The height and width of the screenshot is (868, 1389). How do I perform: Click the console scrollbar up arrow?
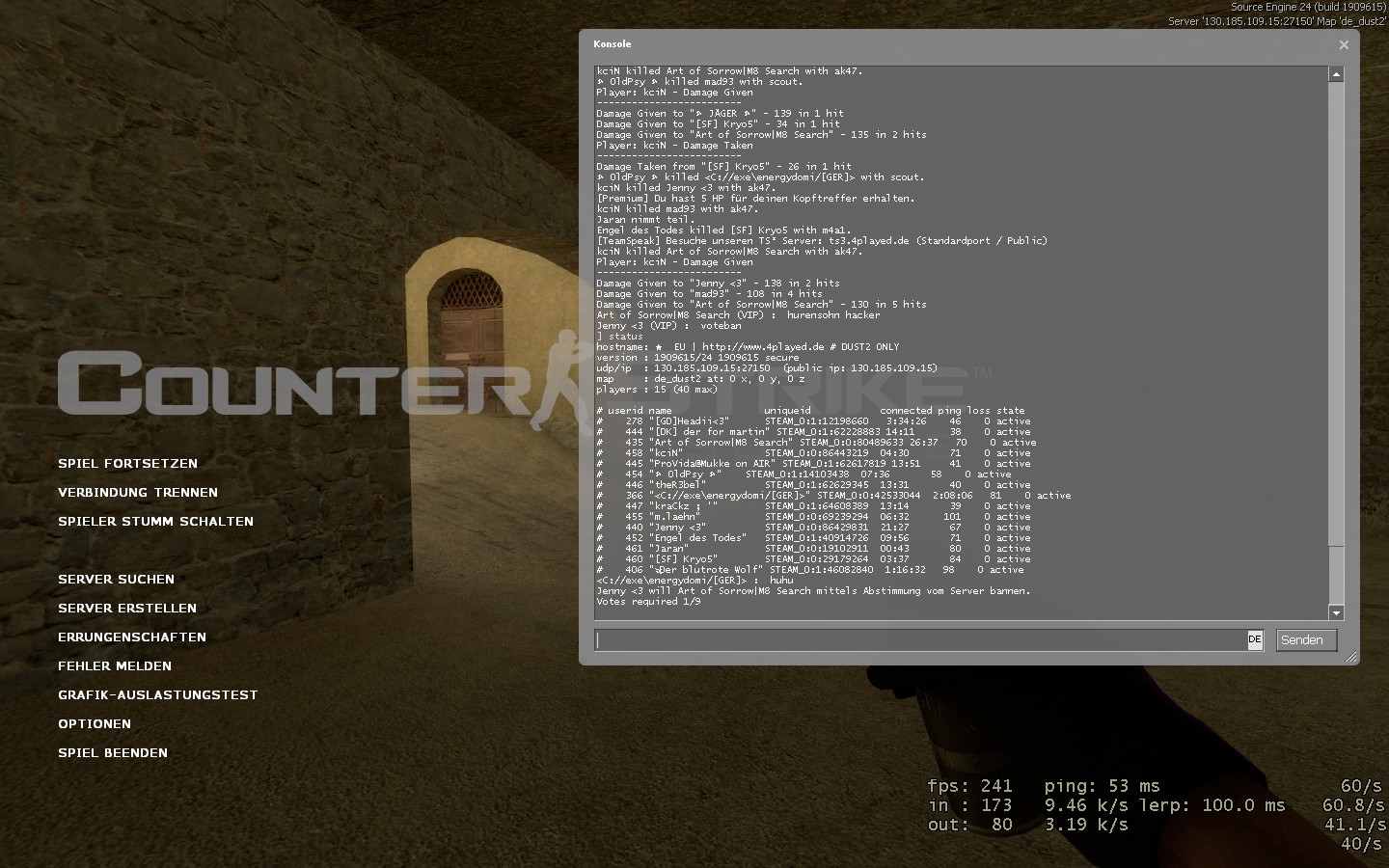(1336, 74)
